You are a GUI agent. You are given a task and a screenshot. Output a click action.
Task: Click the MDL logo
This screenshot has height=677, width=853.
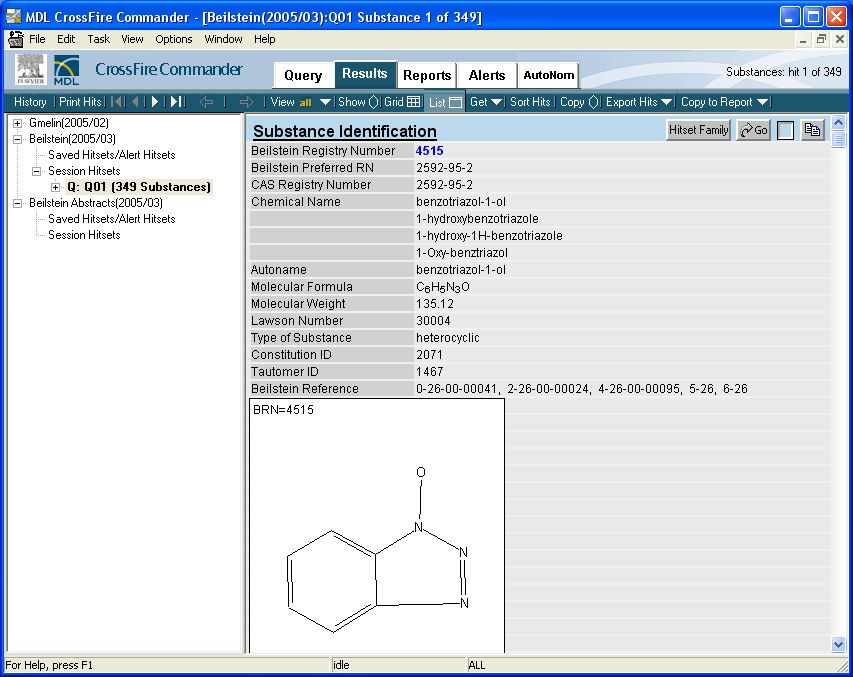[66, 70]
